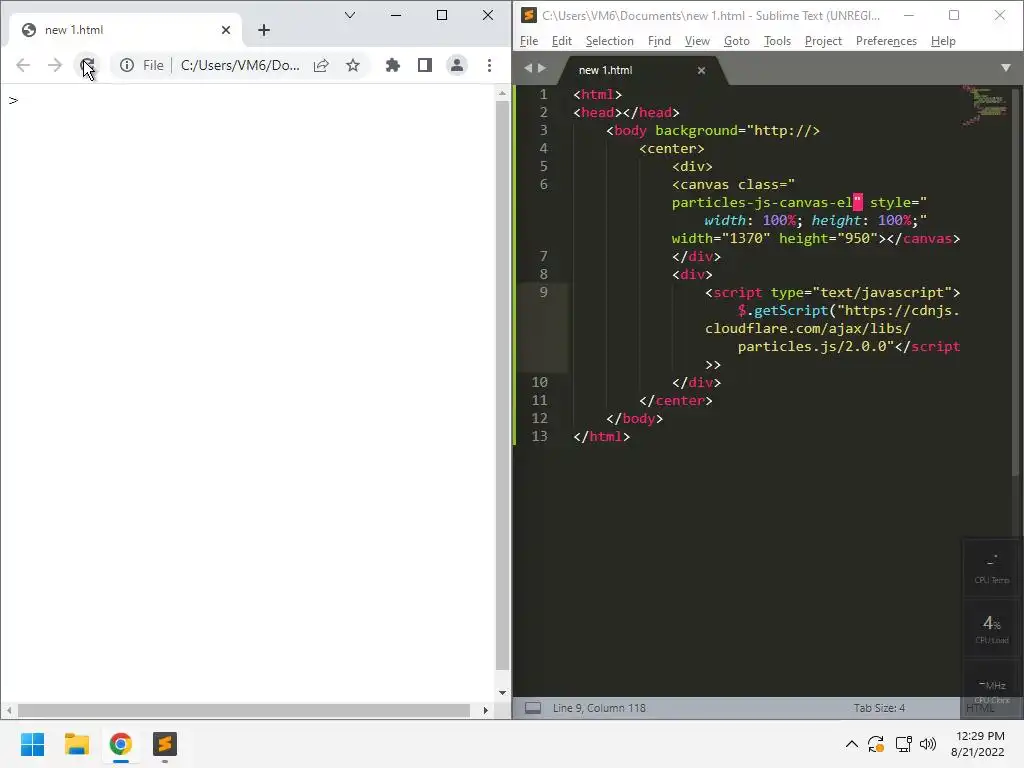Image resolution: width=1024 pixels, height=768 pixels.
Task: Click the Chrome address bar URL
Action: click(x=240, y=65)
